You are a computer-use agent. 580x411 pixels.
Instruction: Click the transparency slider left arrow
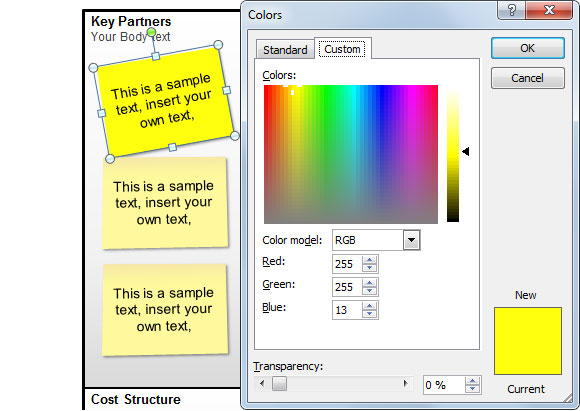262,383
